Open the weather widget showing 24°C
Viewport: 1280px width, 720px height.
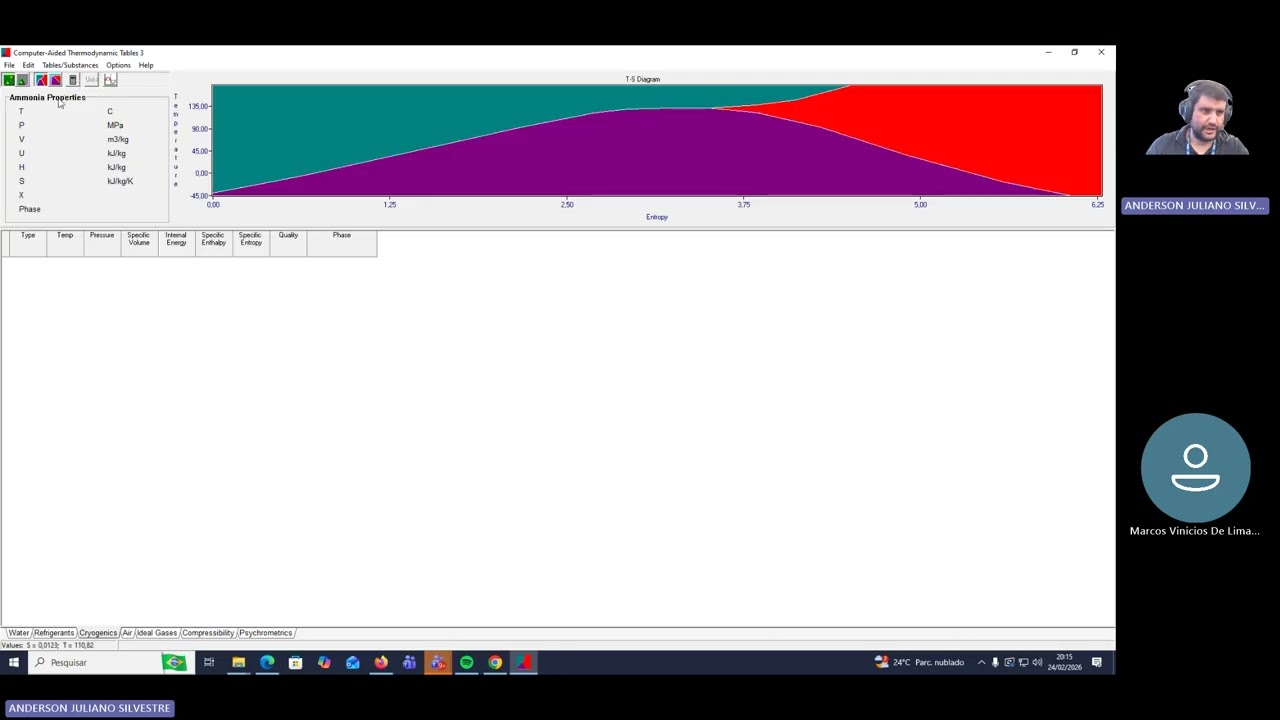tap(919, 662)
